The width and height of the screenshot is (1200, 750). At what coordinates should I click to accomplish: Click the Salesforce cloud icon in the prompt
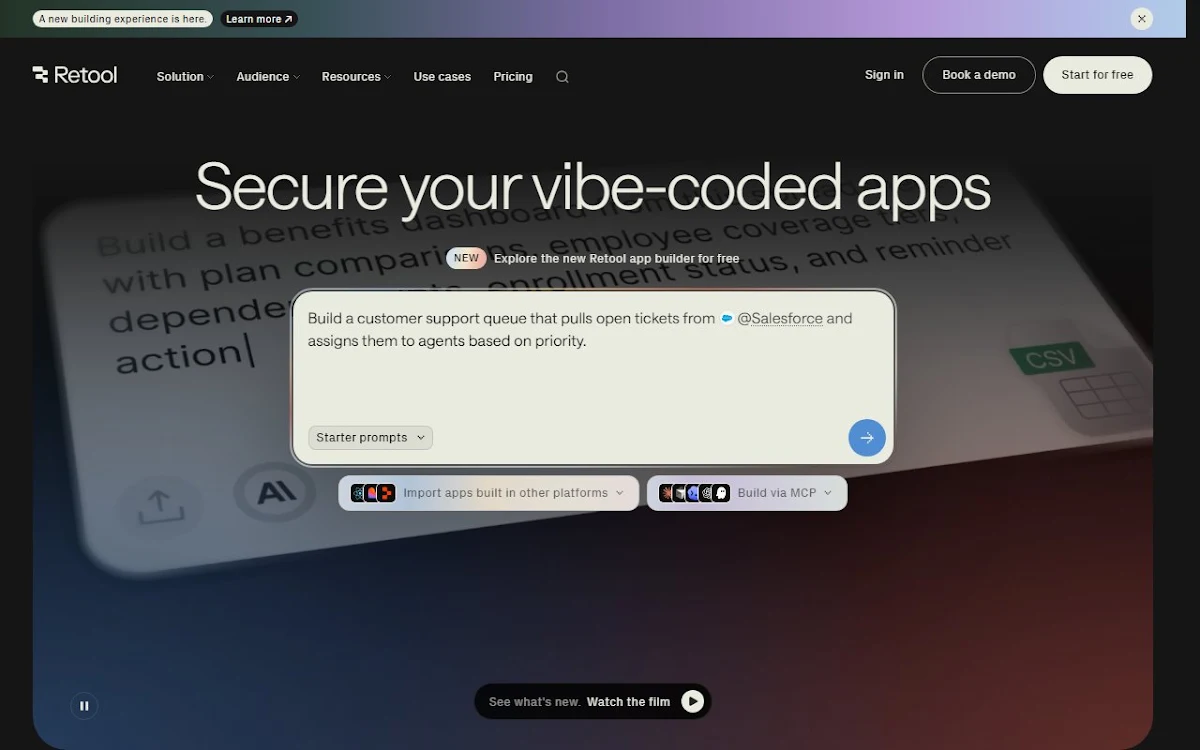727,319
